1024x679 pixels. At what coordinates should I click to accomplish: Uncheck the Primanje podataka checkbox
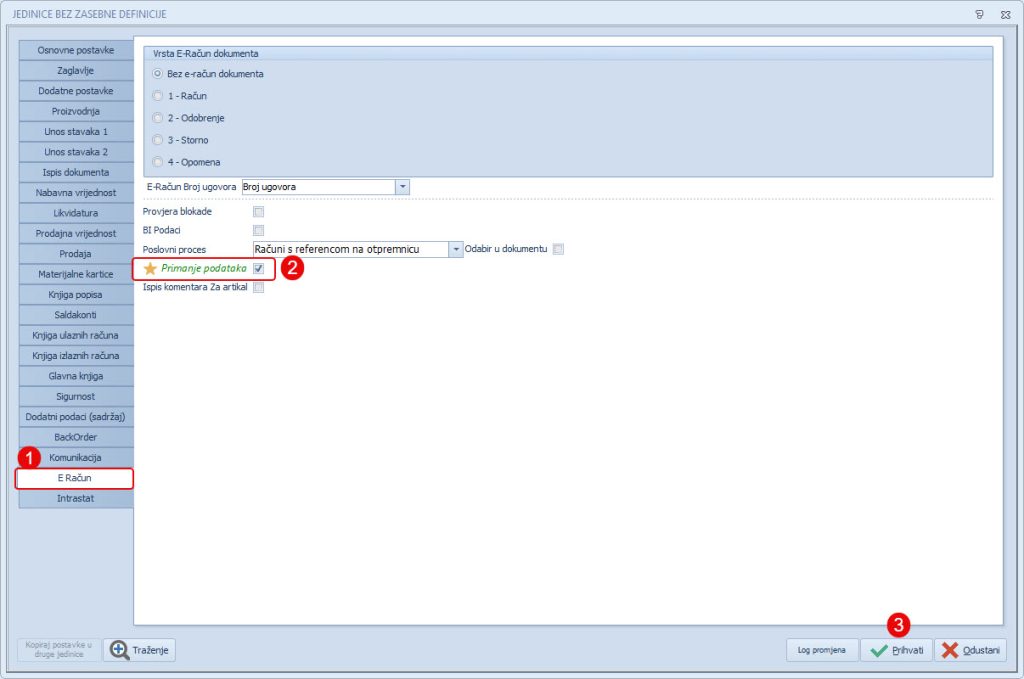[258, 269]
